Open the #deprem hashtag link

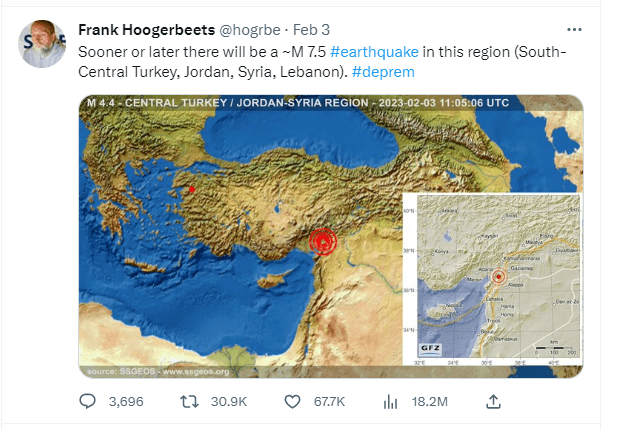383,72
